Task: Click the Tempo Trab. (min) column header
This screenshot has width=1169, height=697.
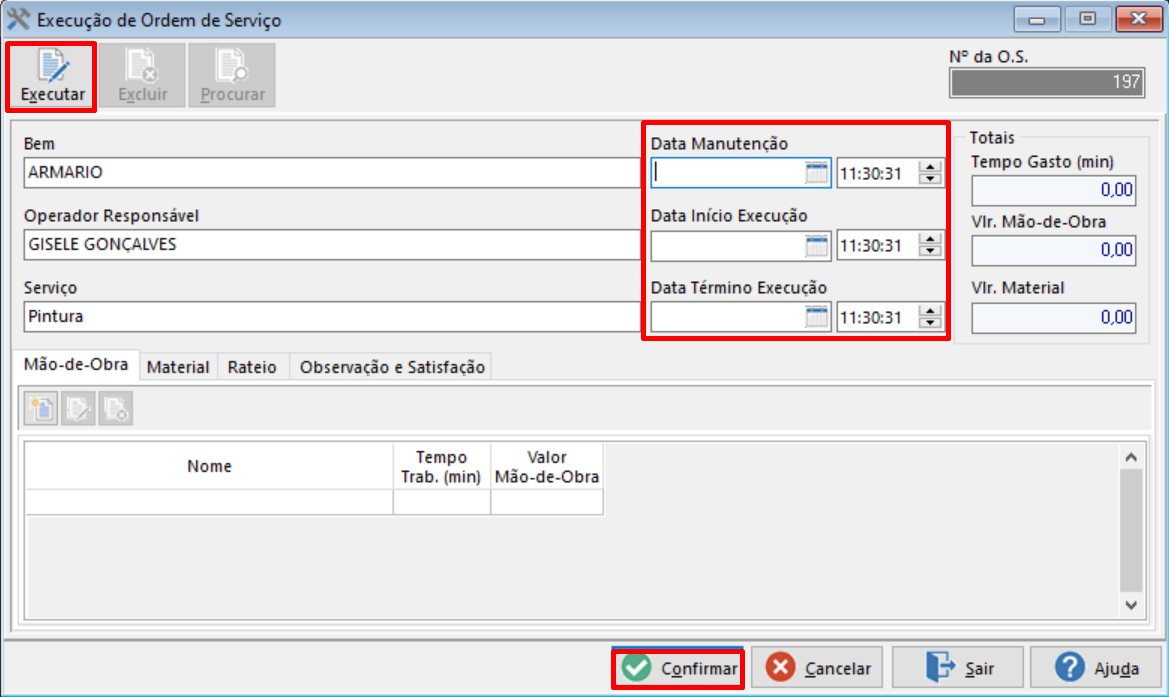Action: 441,467
